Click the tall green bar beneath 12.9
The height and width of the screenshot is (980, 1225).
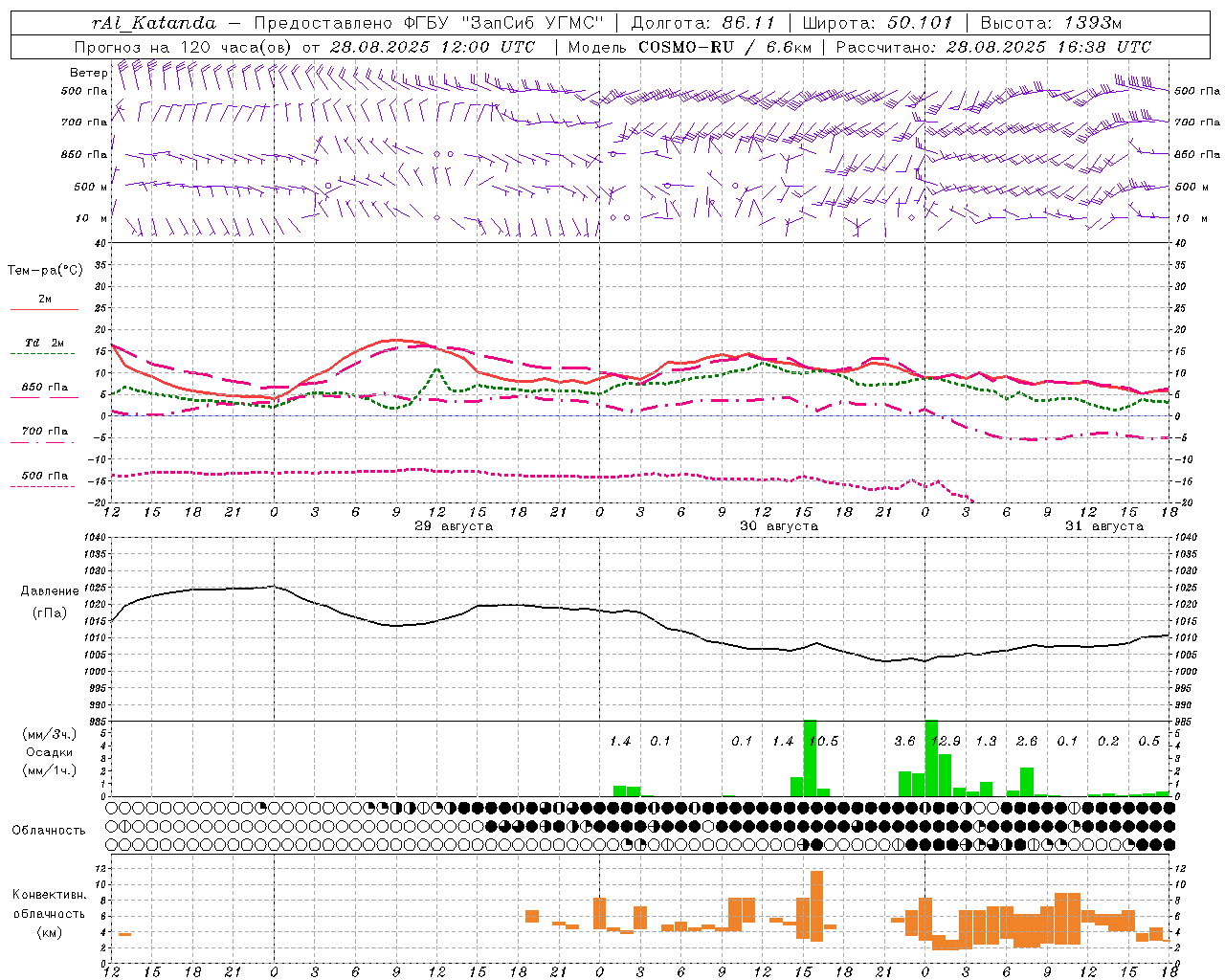click(931, 758)
